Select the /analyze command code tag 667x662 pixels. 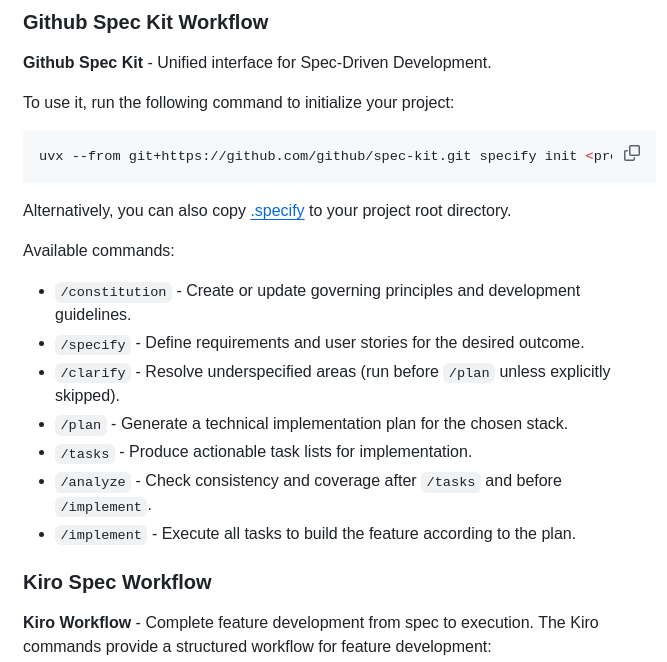[93, 482]
